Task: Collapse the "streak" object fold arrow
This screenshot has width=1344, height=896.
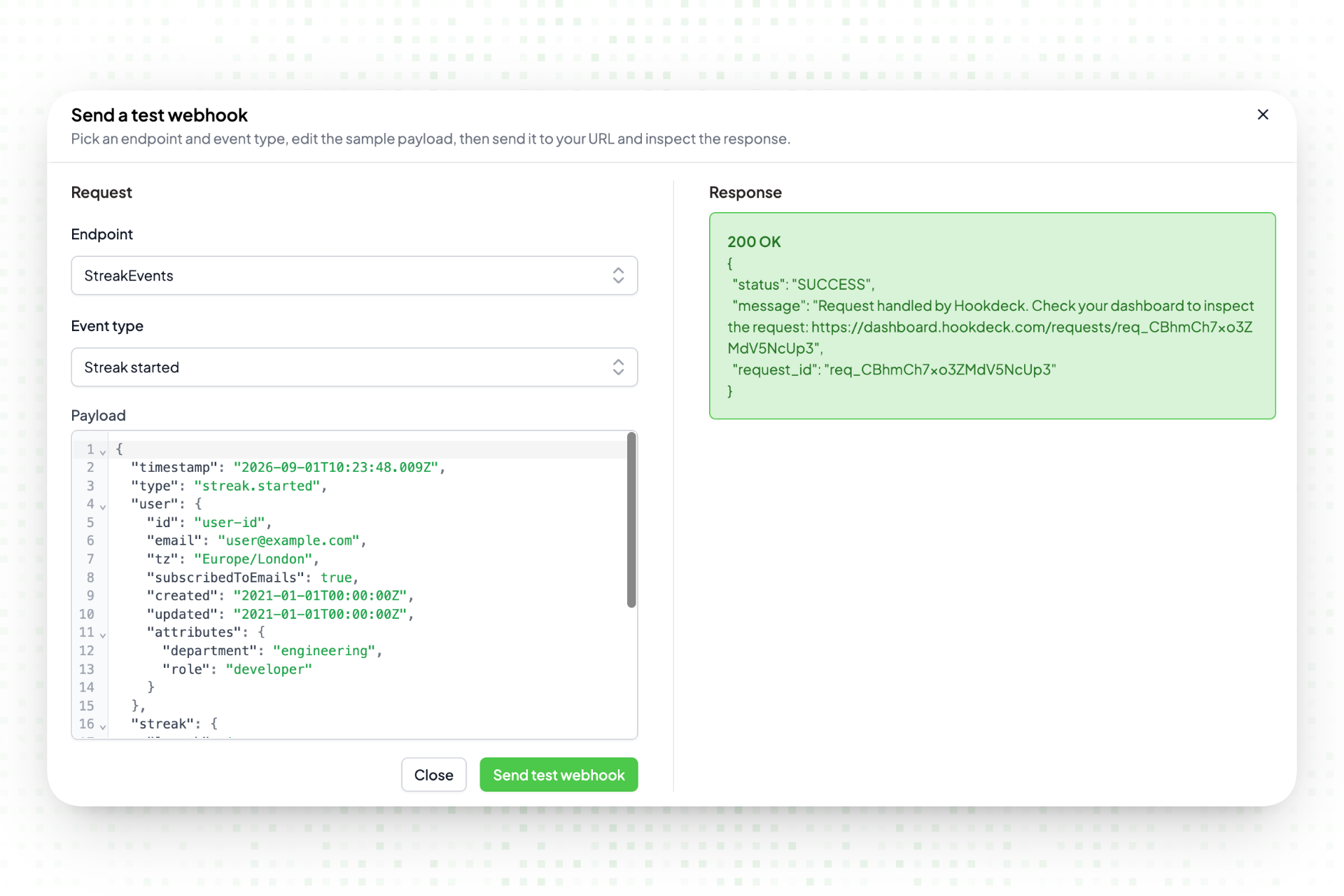Action: (x=103, y=727)
